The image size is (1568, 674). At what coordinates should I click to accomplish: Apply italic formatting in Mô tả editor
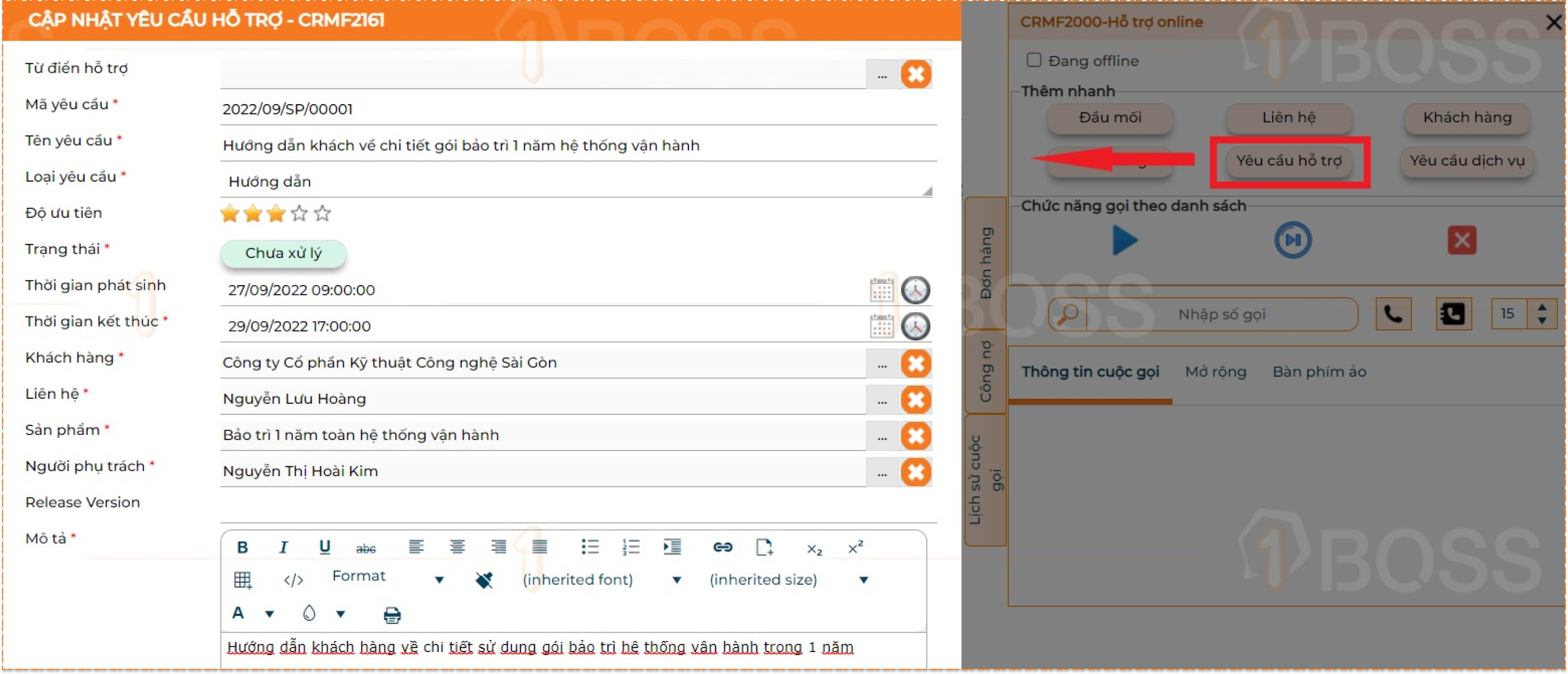(x=283, y=547)
